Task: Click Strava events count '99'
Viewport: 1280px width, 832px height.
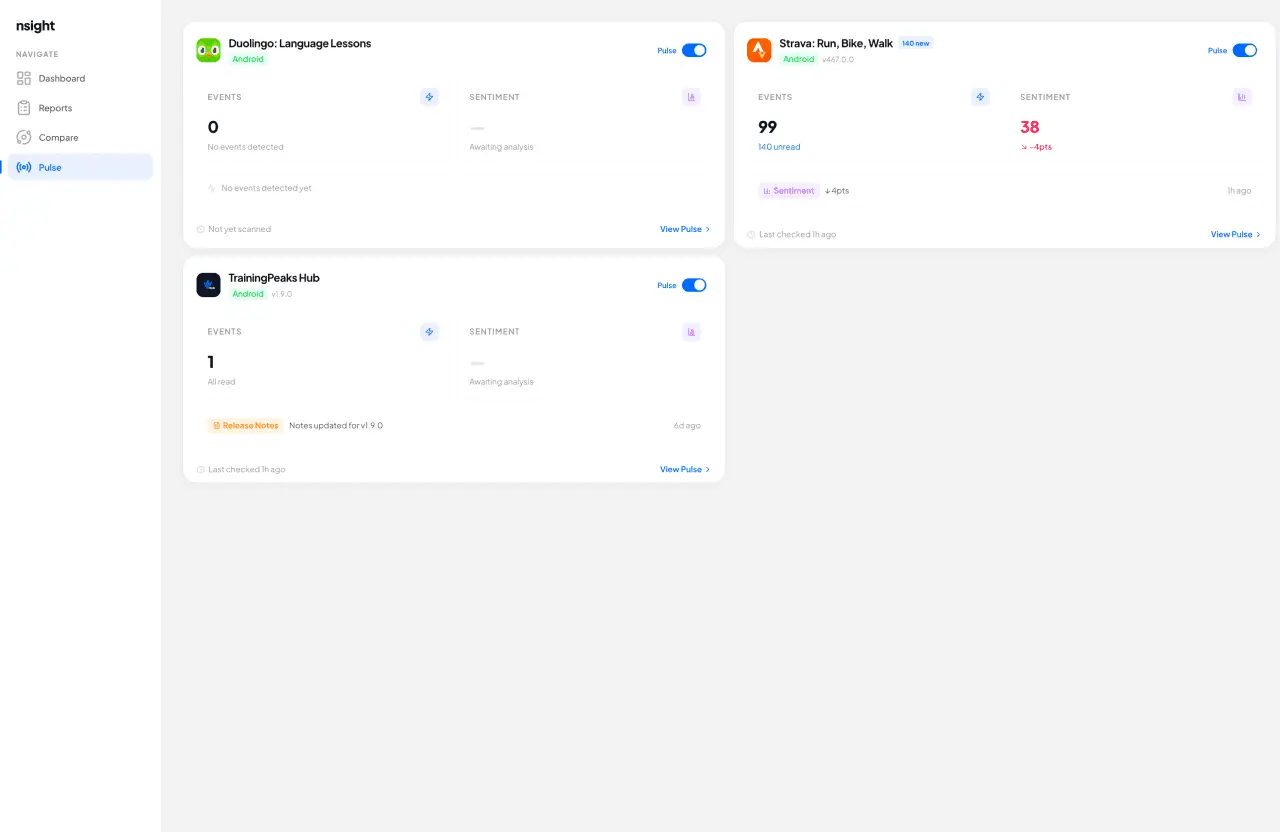Action: point(768,127)
